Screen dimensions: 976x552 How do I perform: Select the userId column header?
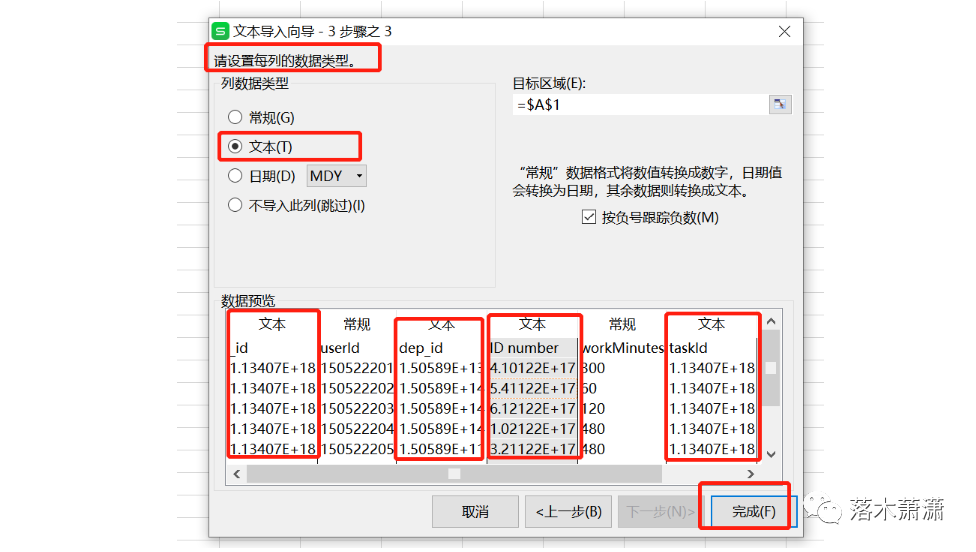click(x=340, y=348)
